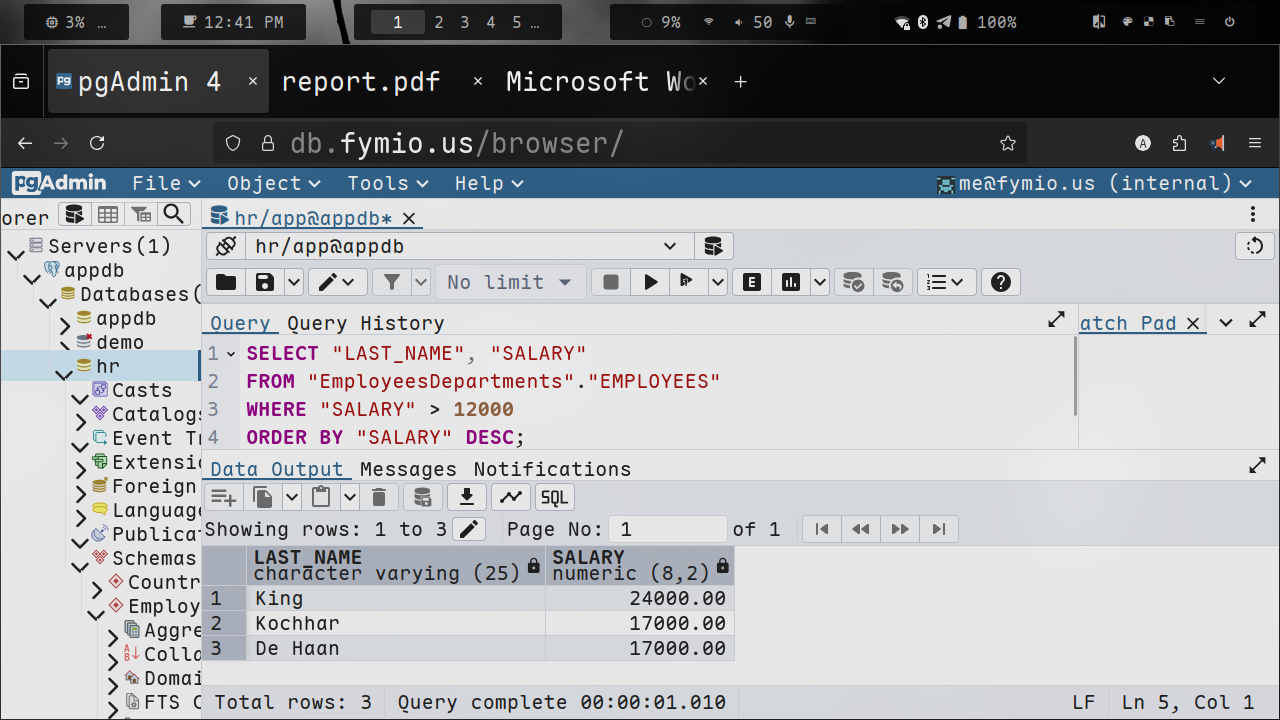Click the Add Row icon
Screen dimensions: 1280x720
pos(224,497)
